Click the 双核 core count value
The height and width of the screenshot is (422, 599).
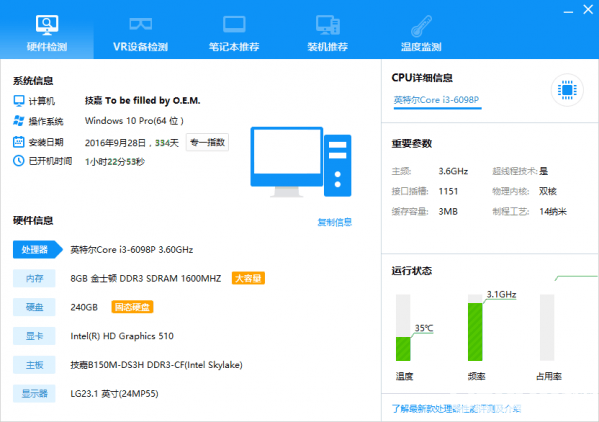548,191
